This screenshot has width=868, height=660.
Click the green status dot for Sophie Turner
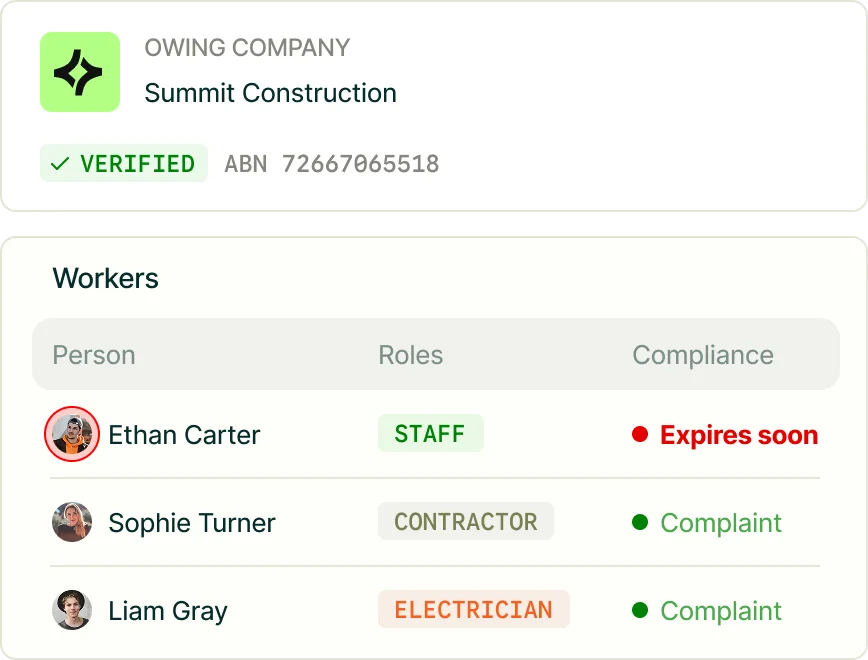(x=640, y=522)
